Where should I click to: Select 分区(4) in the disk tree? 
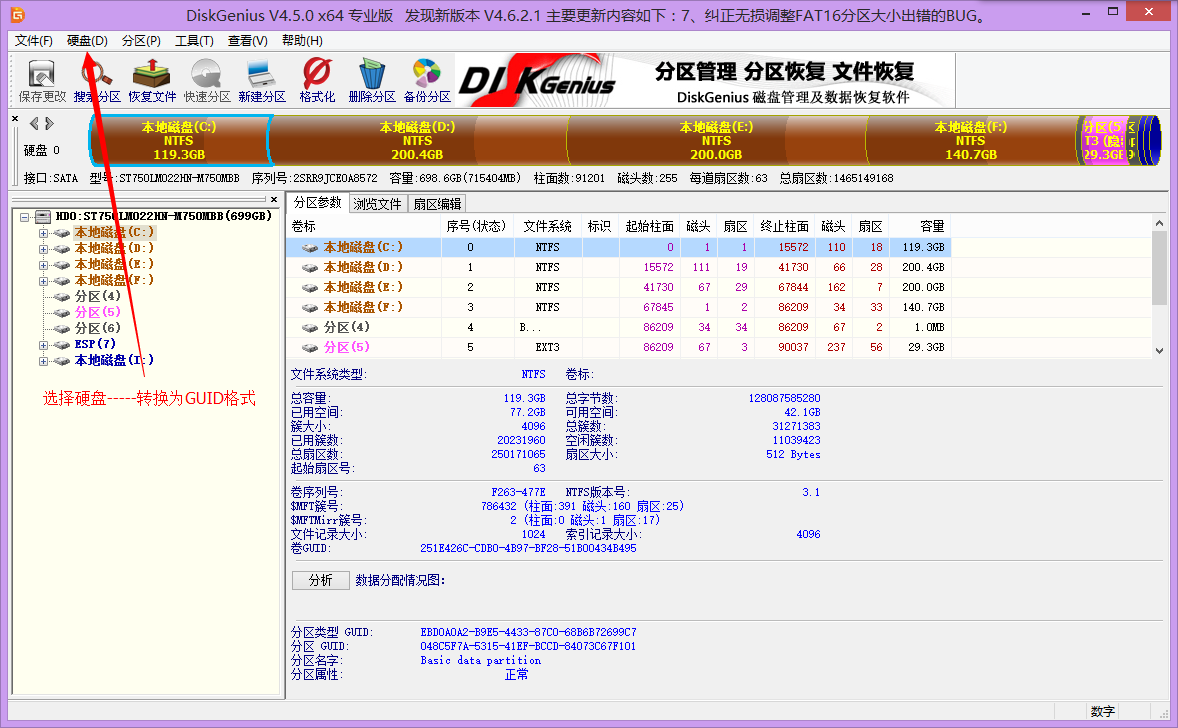pos(98,296)
